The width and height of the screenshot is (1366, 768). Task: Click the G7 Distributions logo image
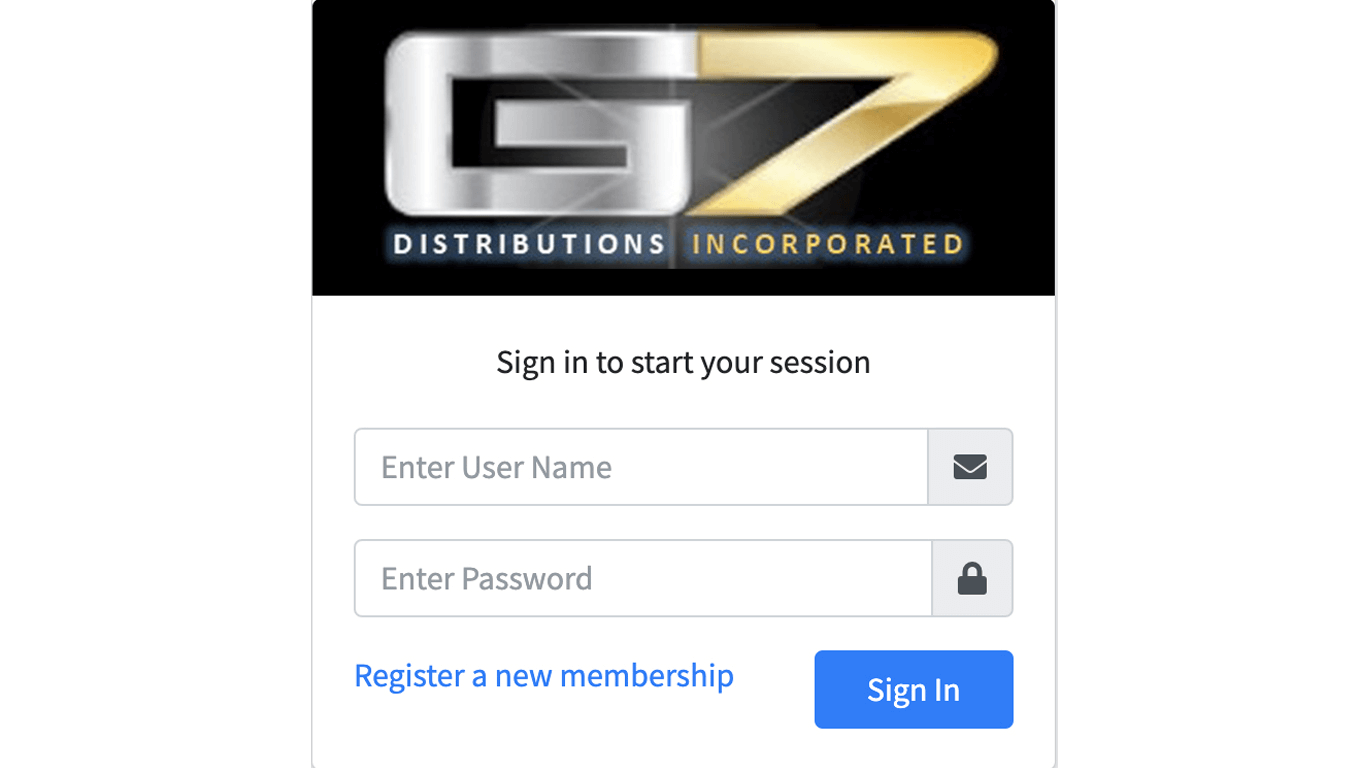[683, 148]
